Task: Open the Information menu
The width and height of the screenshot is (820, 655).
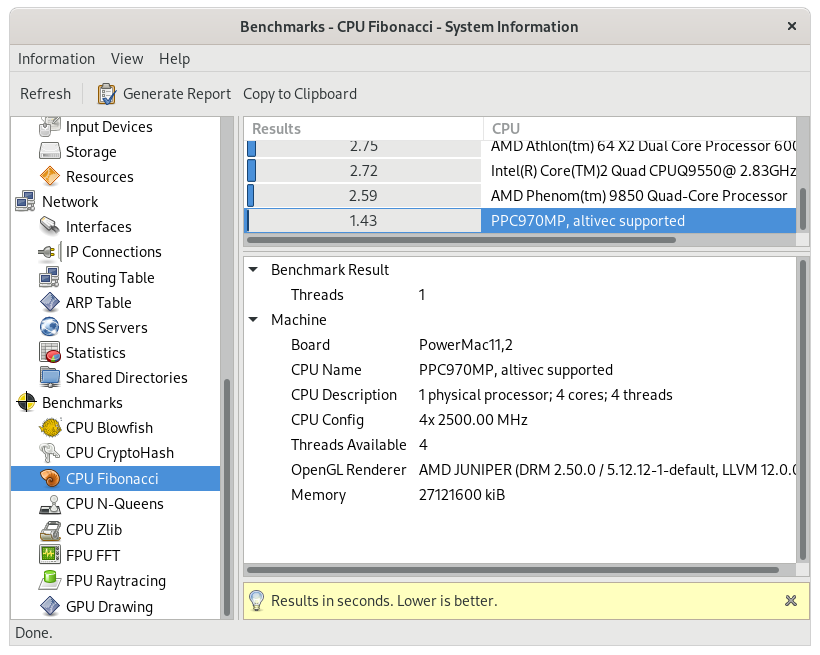Action: (56, 59)
